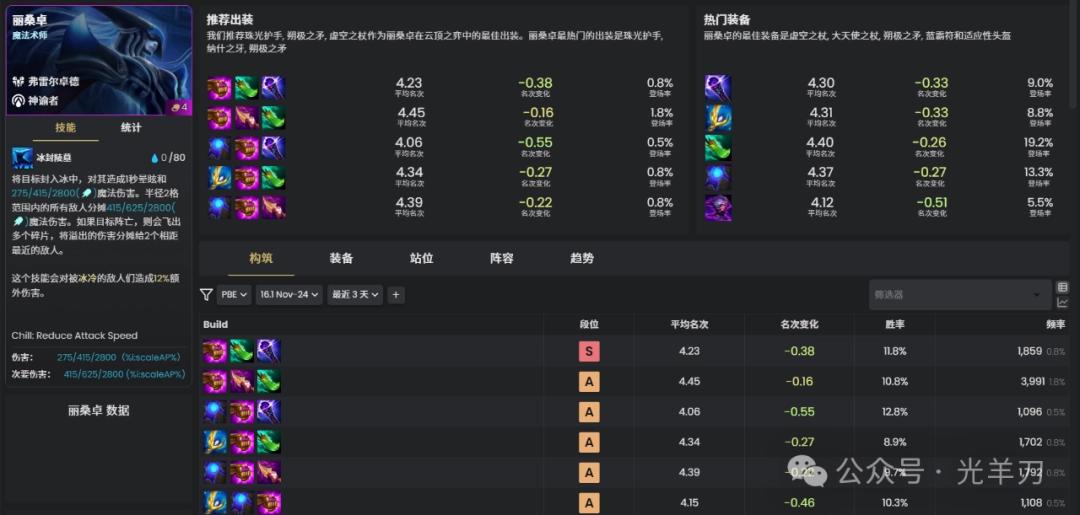Select Blue Buff icon in hot items 4.37 row

718,178
